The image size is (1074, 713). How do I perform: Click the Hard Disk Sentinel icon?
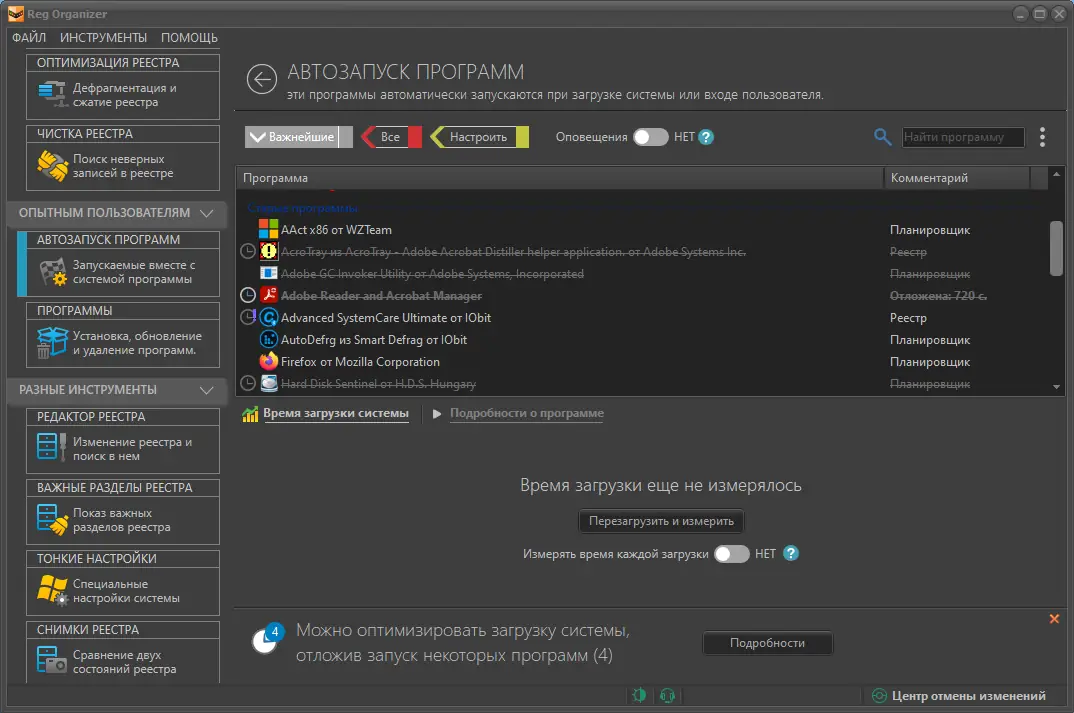[x=268, y=383]
